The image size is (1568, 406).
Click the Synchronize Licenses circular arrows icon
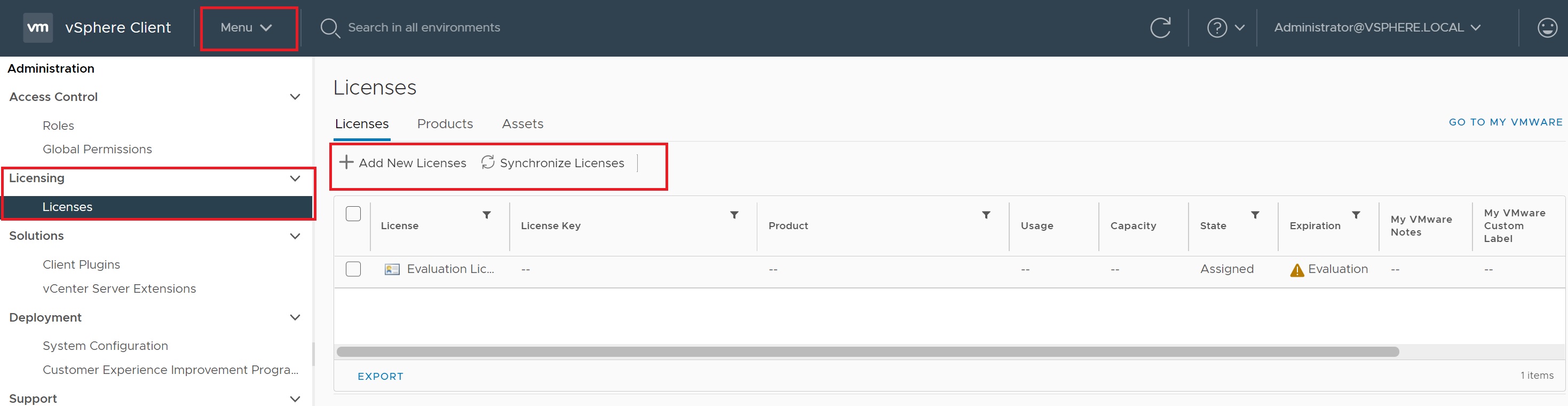[x=488, y=162]
